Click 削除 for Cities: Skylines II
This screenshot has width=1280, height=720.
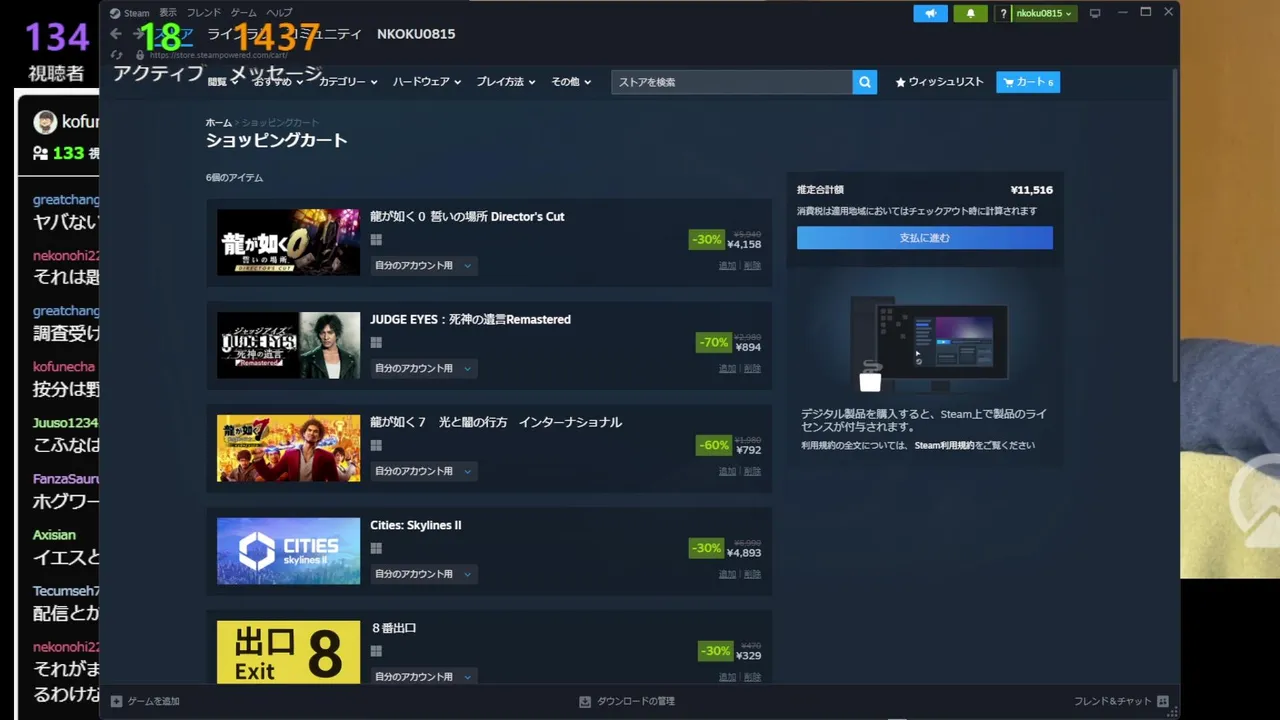753,574
